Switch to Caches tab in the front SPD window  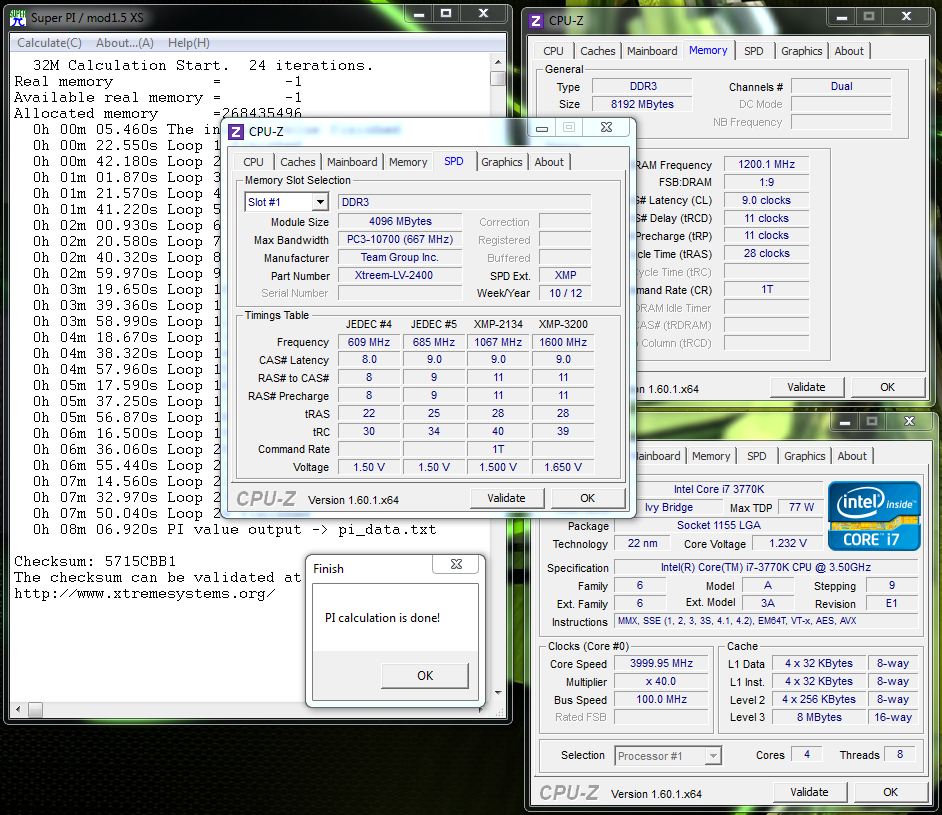click(x=297, y=162)
